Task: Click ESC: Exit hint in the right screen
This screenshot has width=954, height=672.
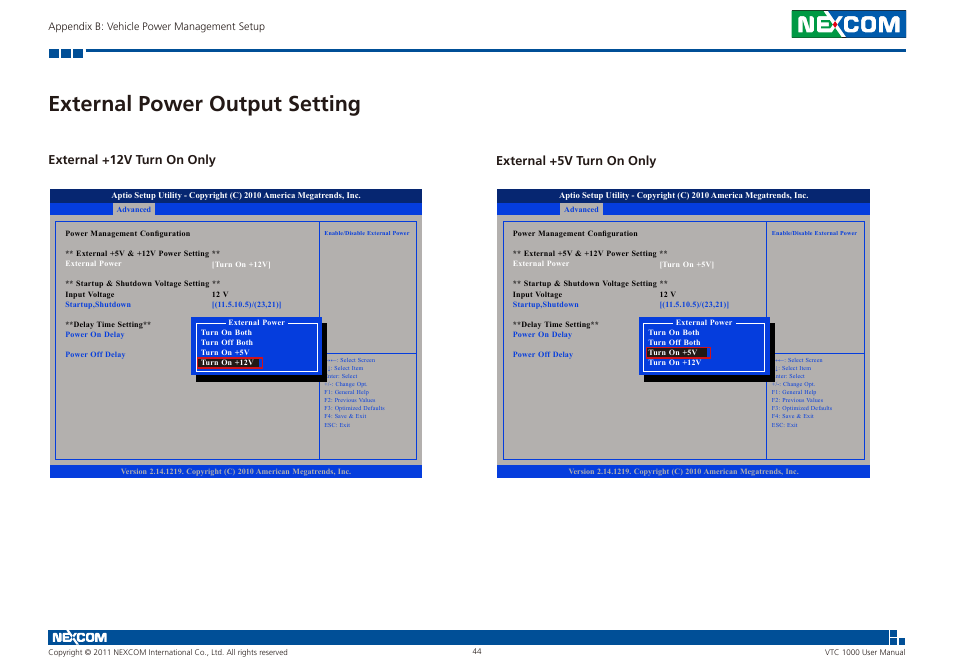Action: point(784,425)
